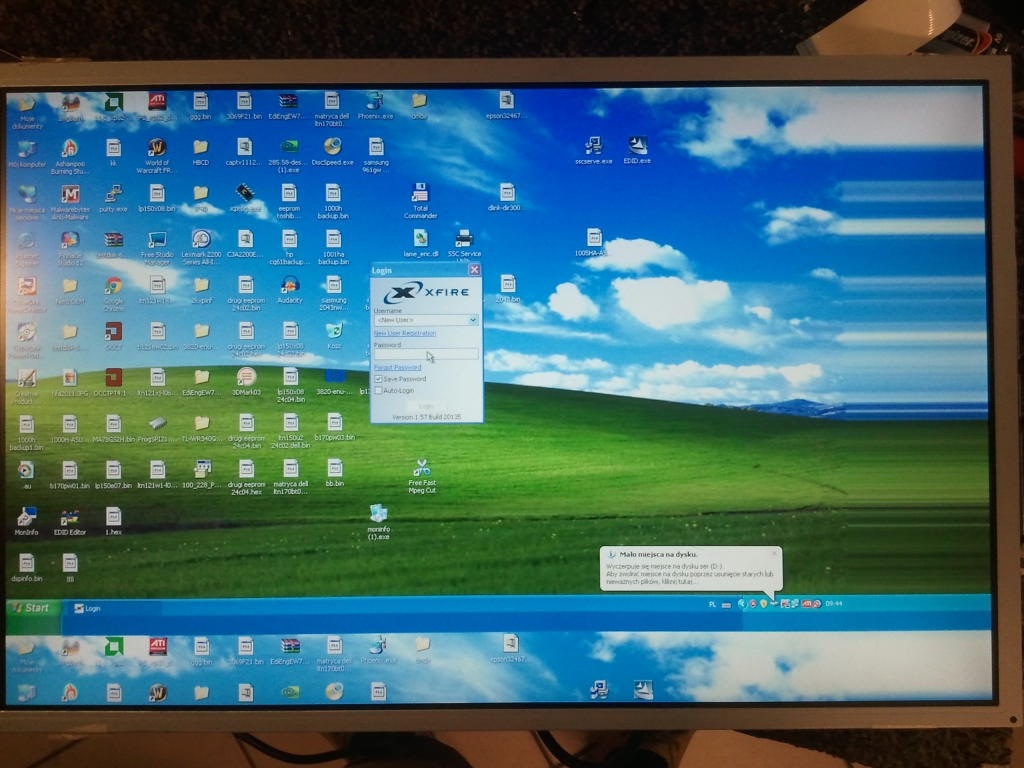Select the xprog.exe chip icon
Viewport: 1024px width, 768px height.
[x=245, y=199]
